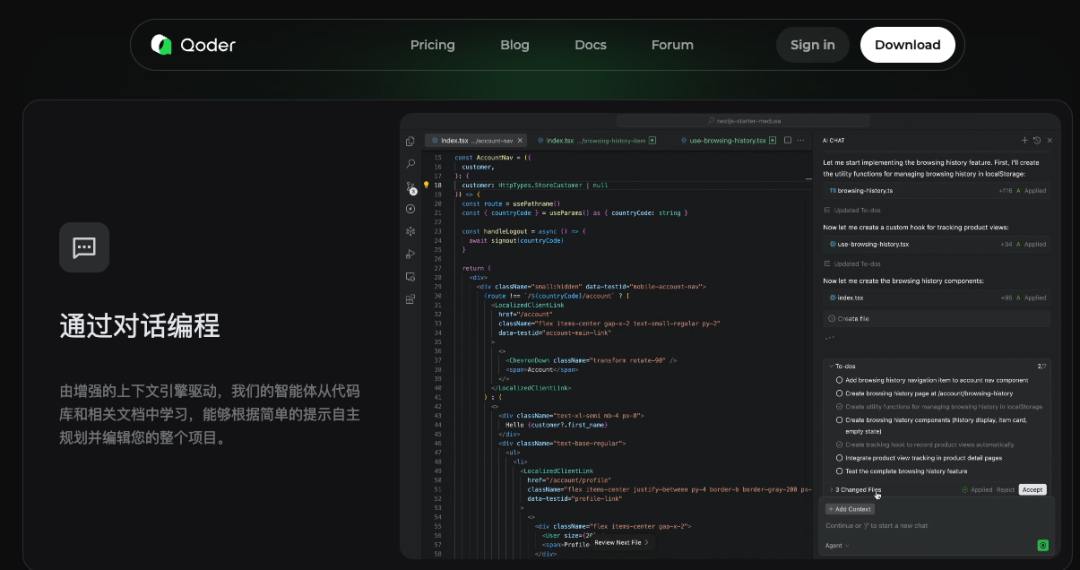The width and height of the screenshot is (1080, 570).
Task: Start a new chat with the plus icon
Action: 1024,141
